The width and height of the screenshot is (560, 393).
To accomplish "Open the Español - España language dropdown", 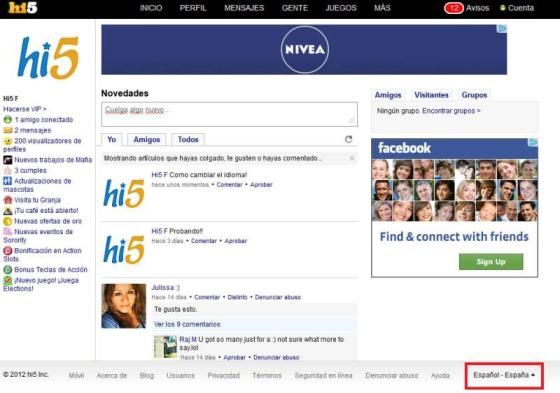I will click(x=504, y=375).
